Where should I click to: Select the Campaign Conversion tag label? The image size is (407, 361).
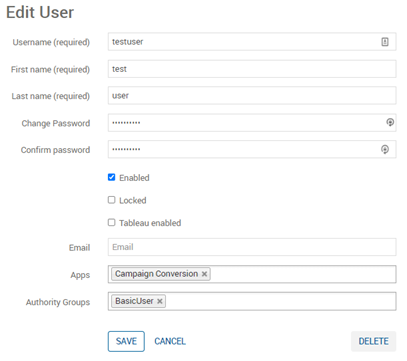(x=156, y=274)
